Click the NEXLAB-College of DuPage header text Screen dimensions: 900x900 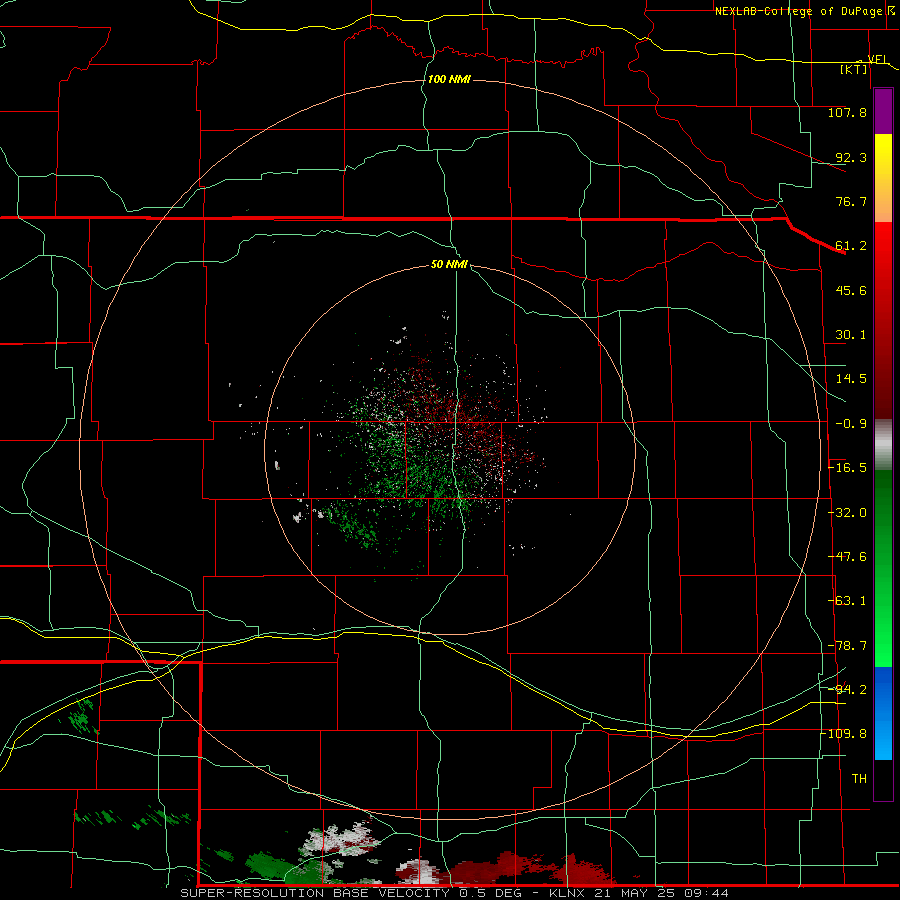coord(798,11)
